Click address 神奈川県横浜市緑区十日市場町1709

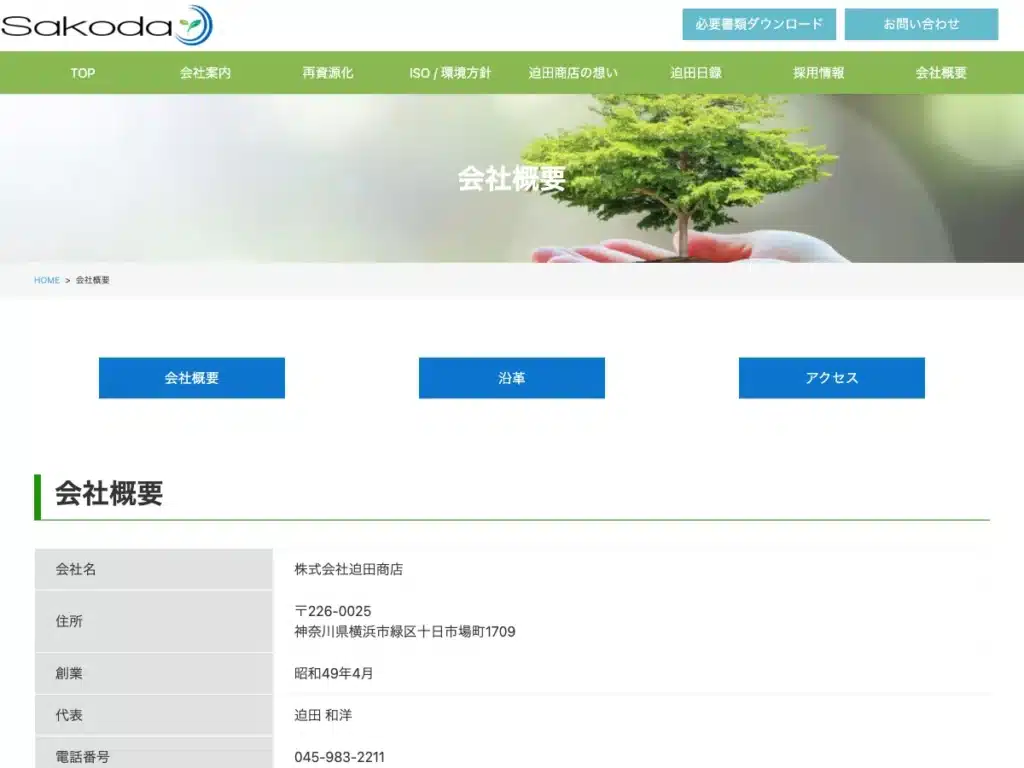coord(405,632)
